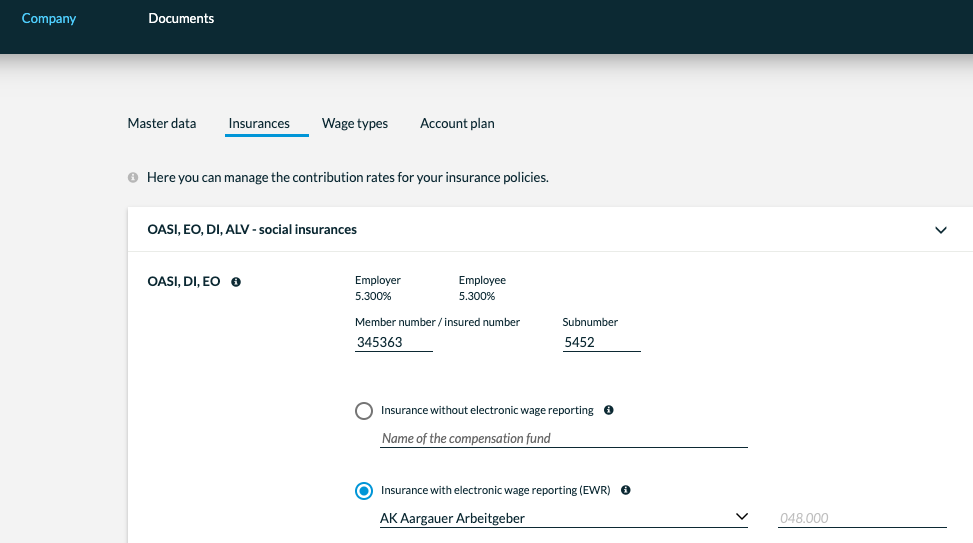Select Insurance without electronic wage reporting radio
Viewport: 973px width, 543px height.
pos(364,411)
